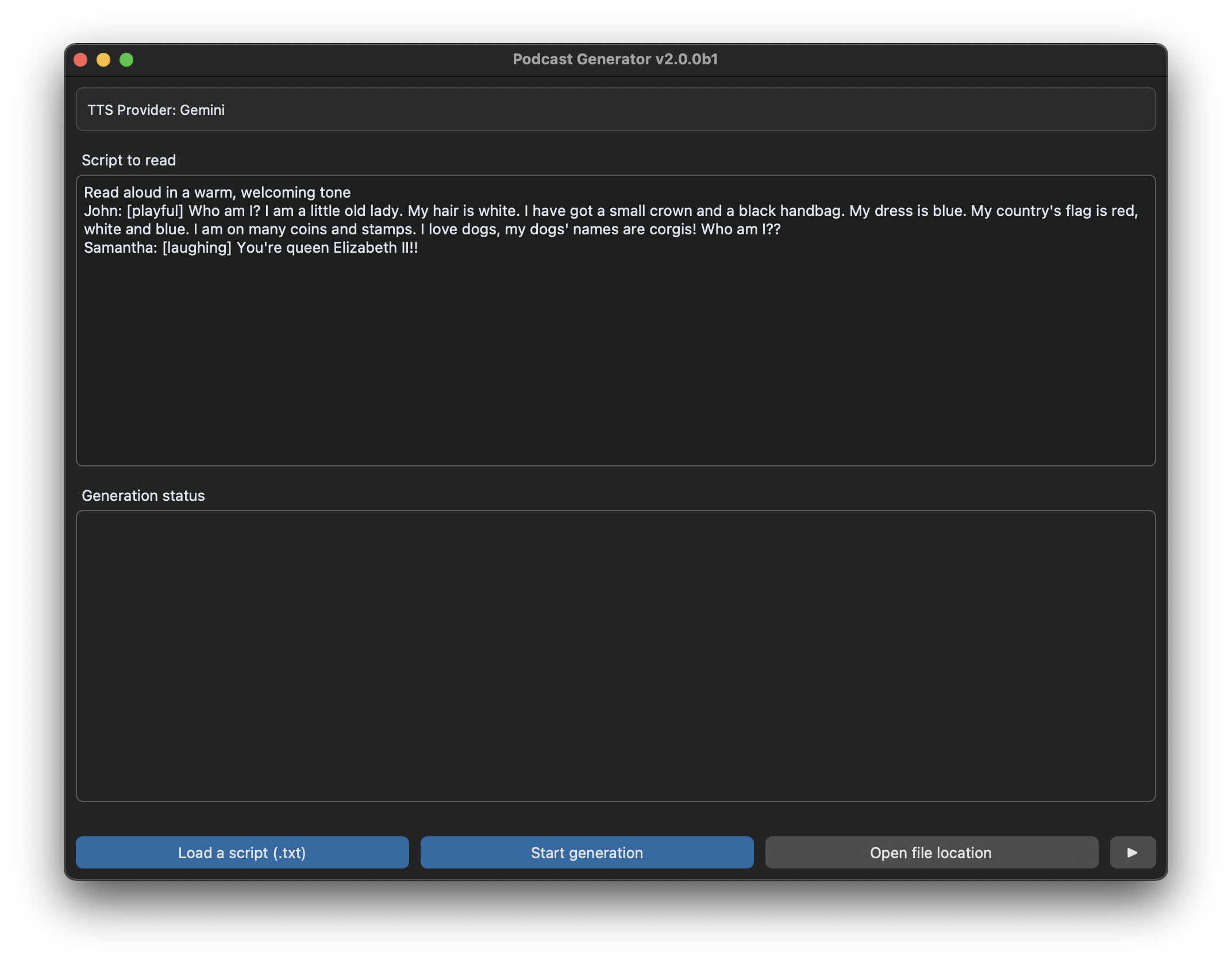Viewport: 1232px width, 965px height.
Task: Click the yellow minimize traffic-light button
Action: [104, 59]
